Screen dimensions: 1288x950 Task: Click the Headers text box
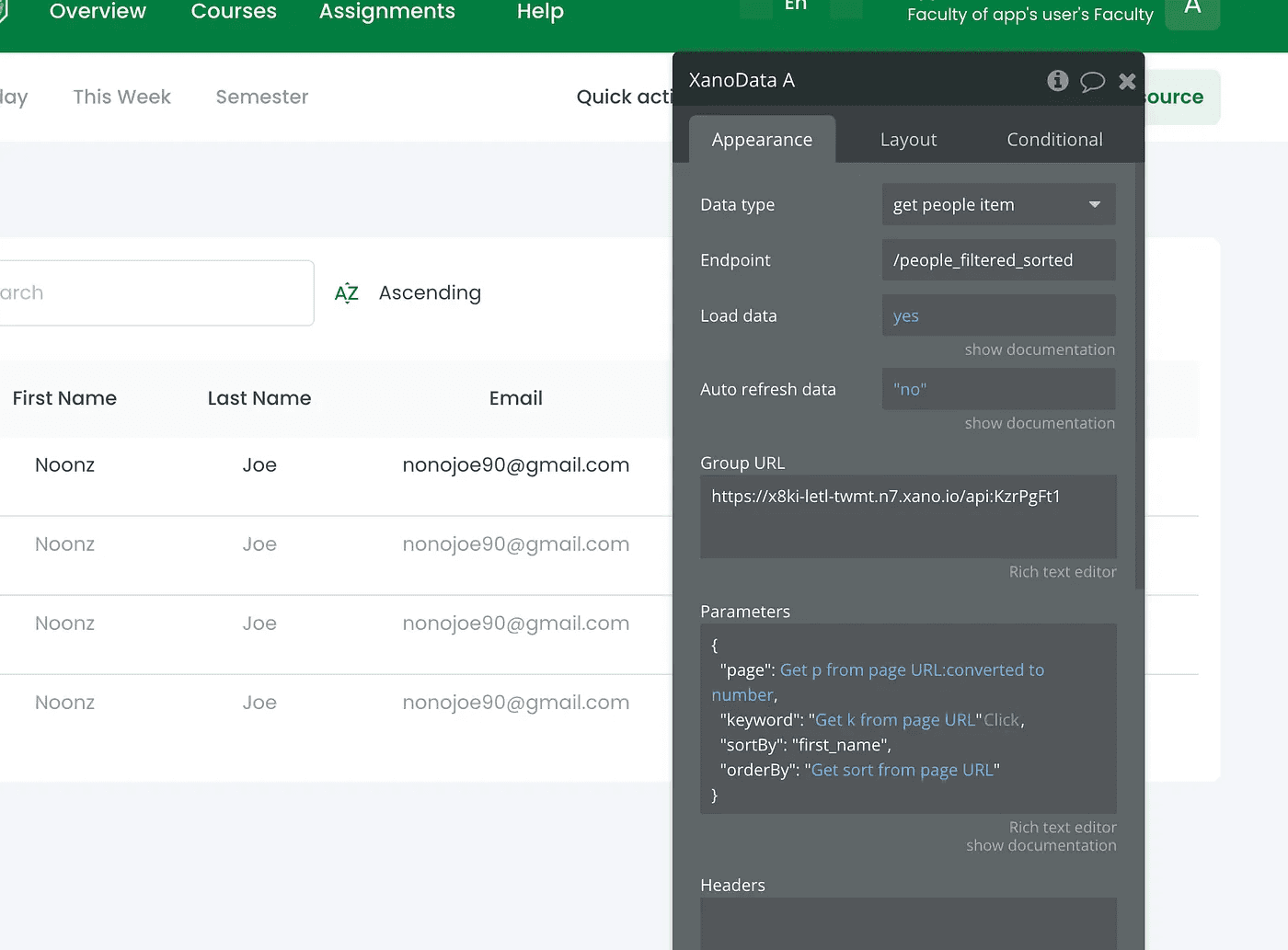tap(908, 923)
